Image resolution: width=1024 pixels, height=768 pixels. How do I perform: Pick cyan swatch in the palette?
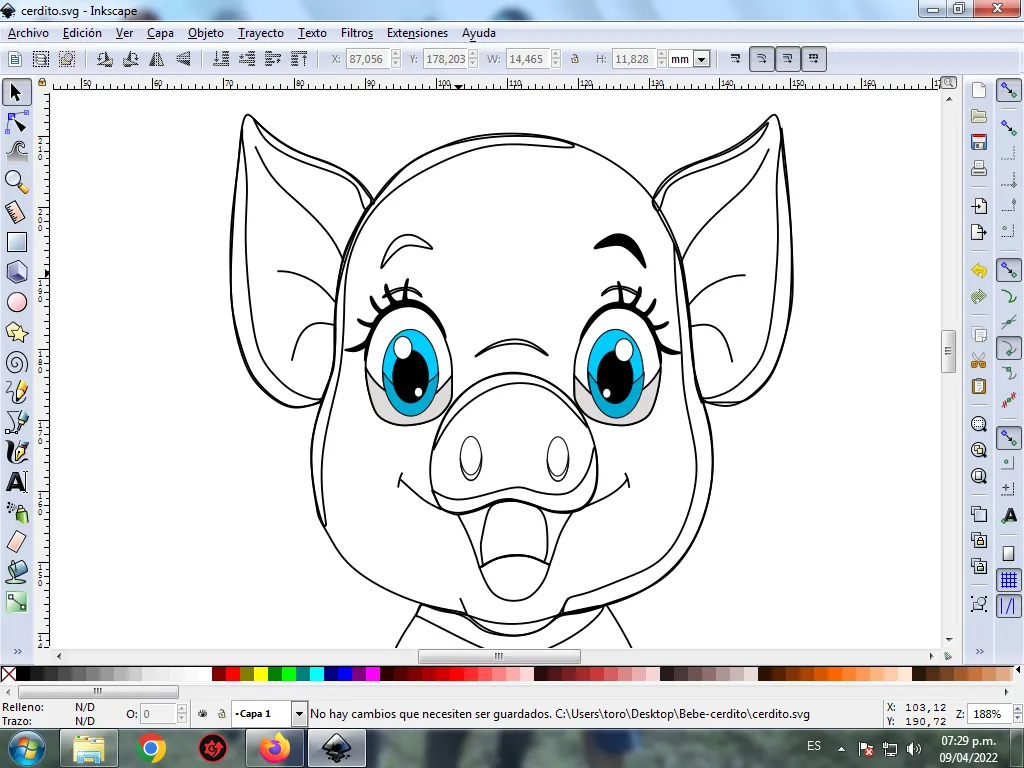click(317, 674)
